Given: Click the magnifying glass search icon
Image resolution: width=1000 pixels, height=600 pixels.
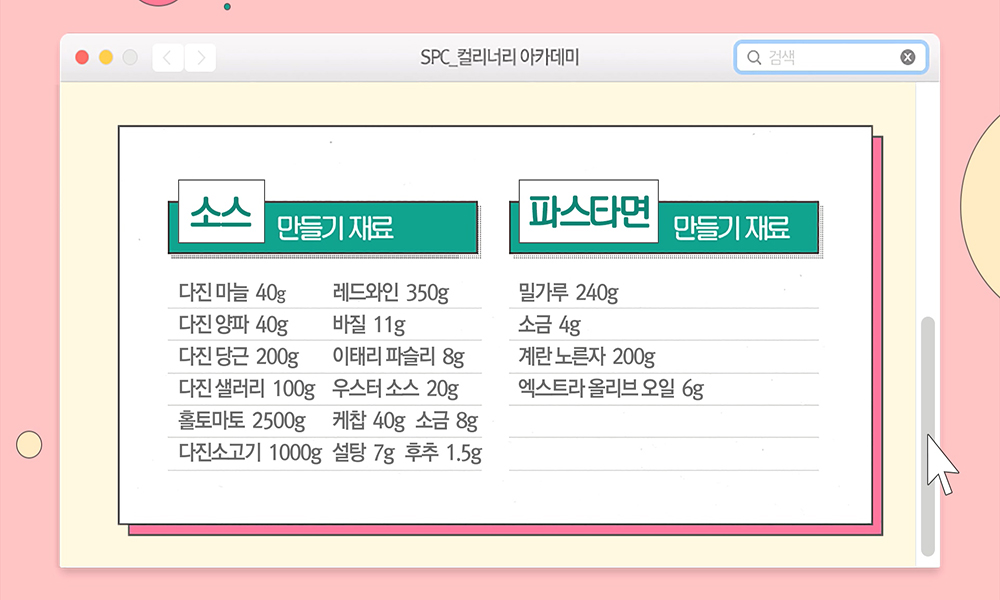Looking at the screenshot, I should coord(754,58).
